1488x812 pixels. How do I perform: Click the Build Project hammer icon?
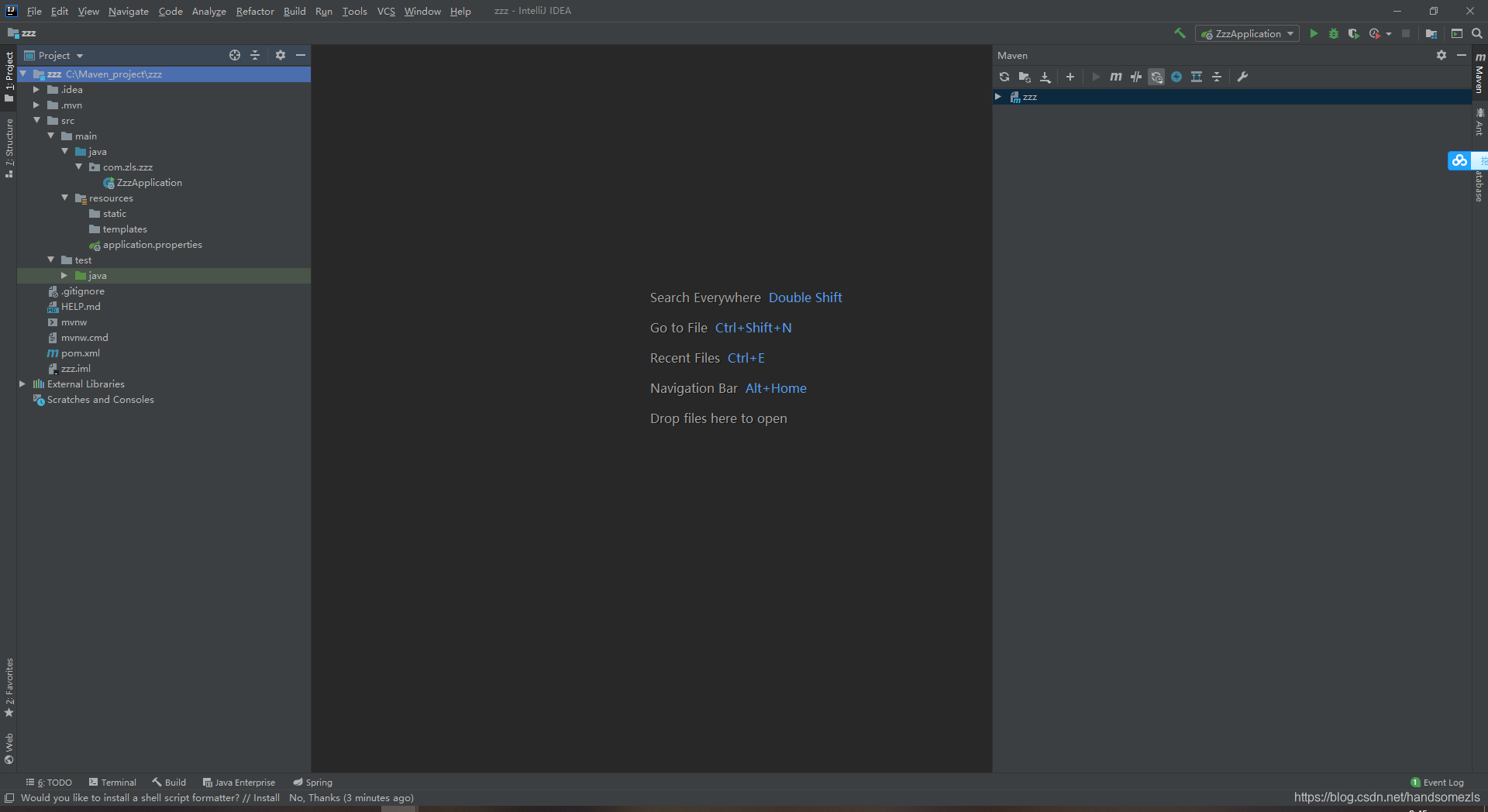click(x=1180, y=33)
